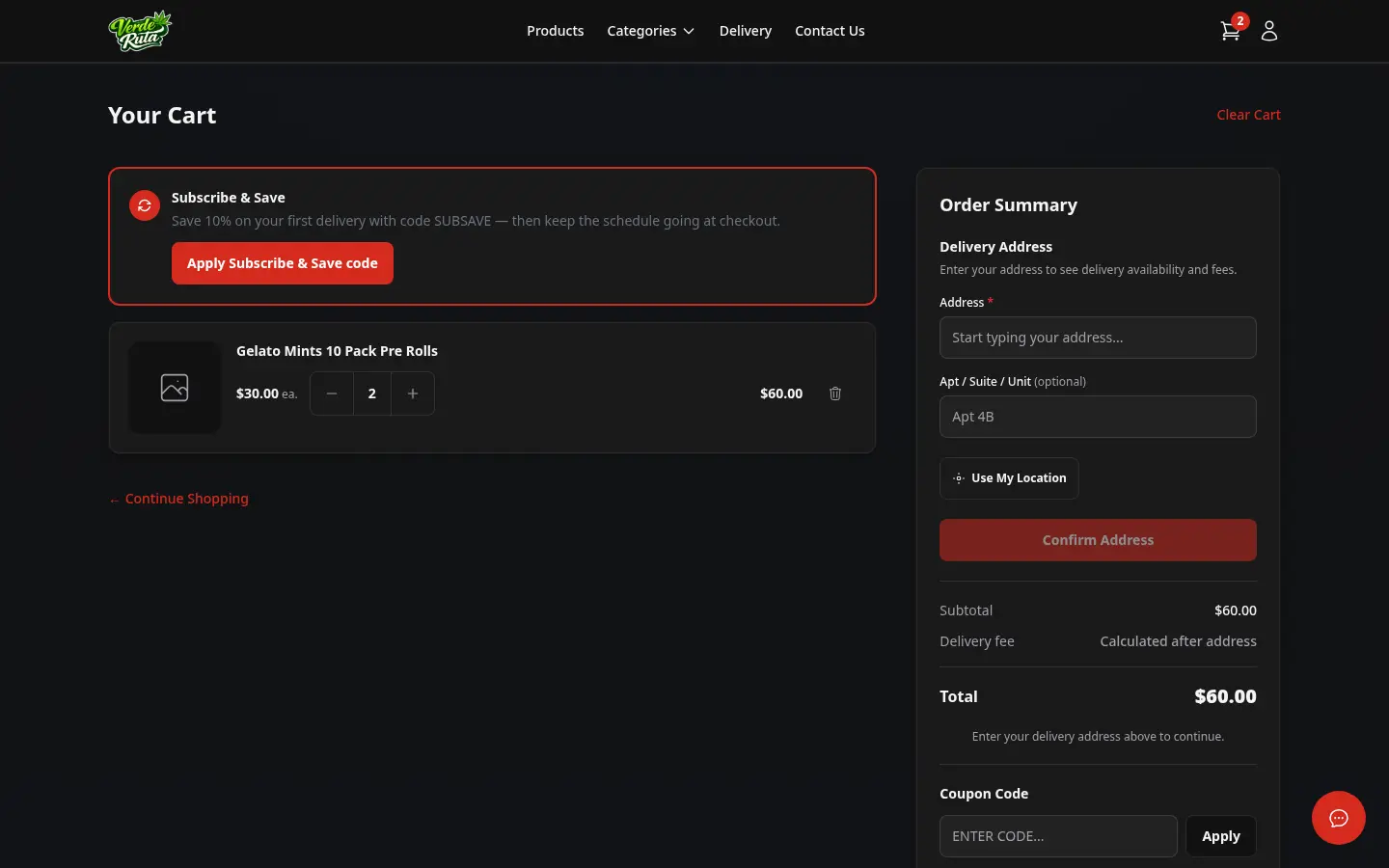The image size is (1389, 868).
Task: Expand the Categories dropdown menu
Action: click(651, 31)
